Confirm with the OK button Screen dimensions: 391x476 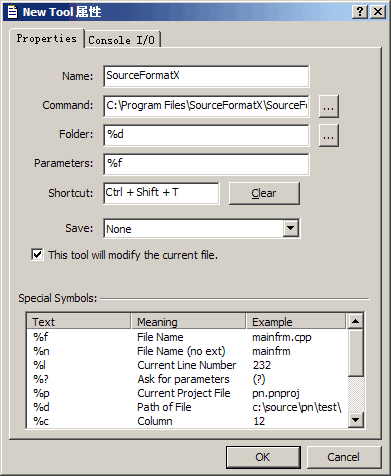(263, 457)
